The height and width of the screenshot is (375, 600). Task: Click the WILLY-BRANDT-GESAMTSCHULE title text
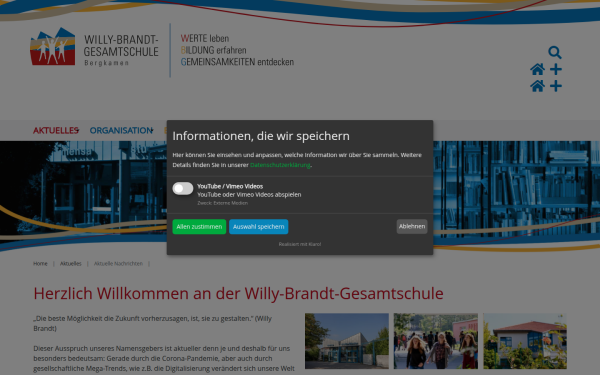click(x=121, y=46)
